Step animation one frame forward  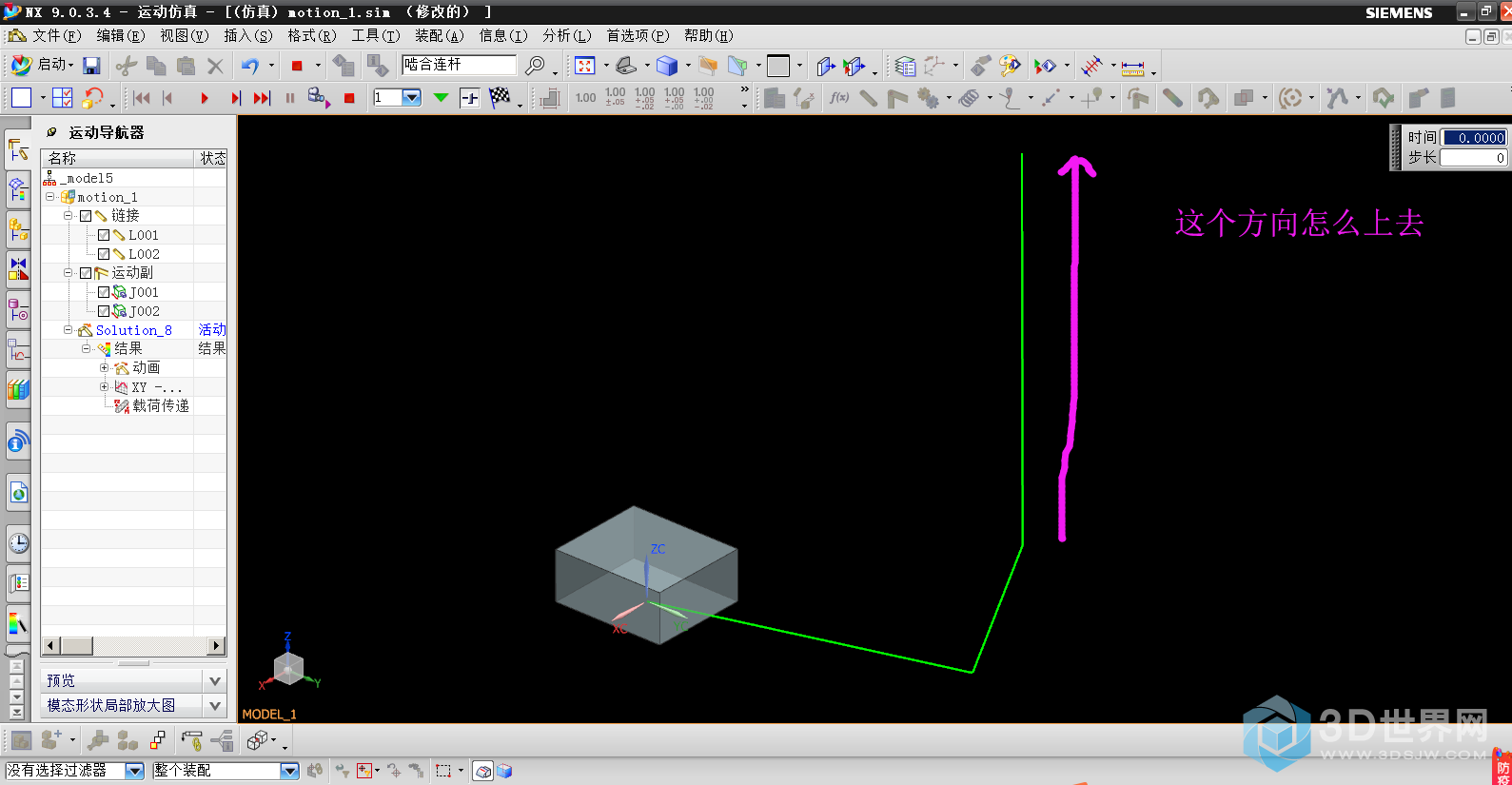point(235,98)
